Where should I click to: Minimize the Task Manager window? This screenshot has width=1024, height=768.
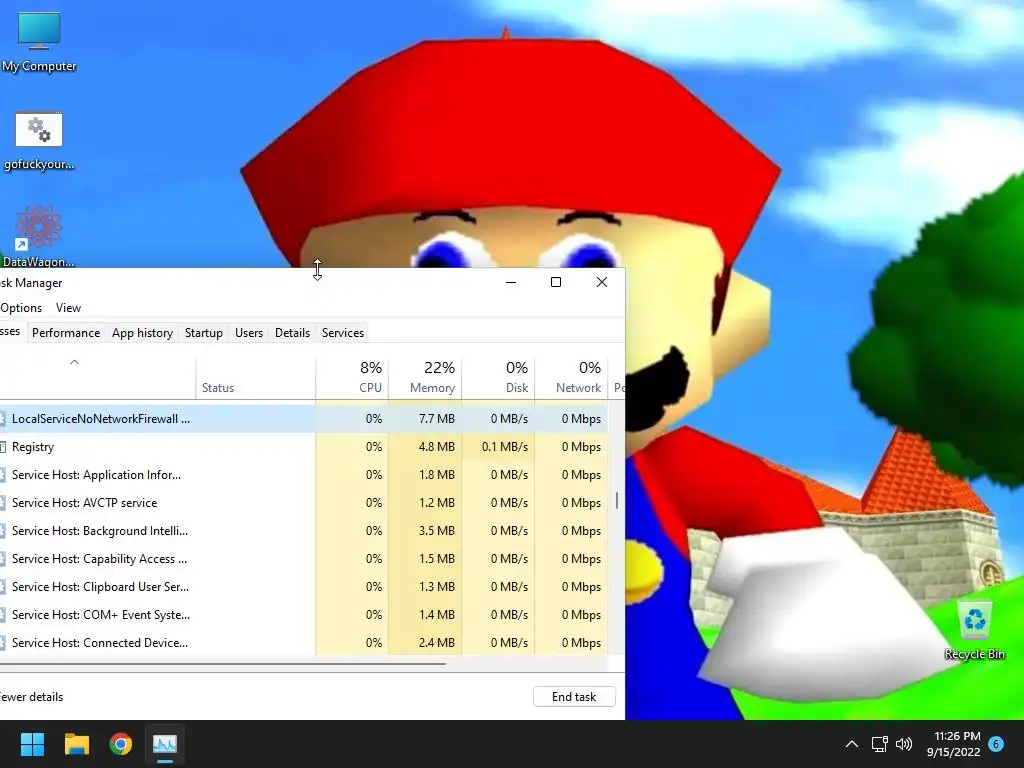pyautogui.click(x=511, y=282)
